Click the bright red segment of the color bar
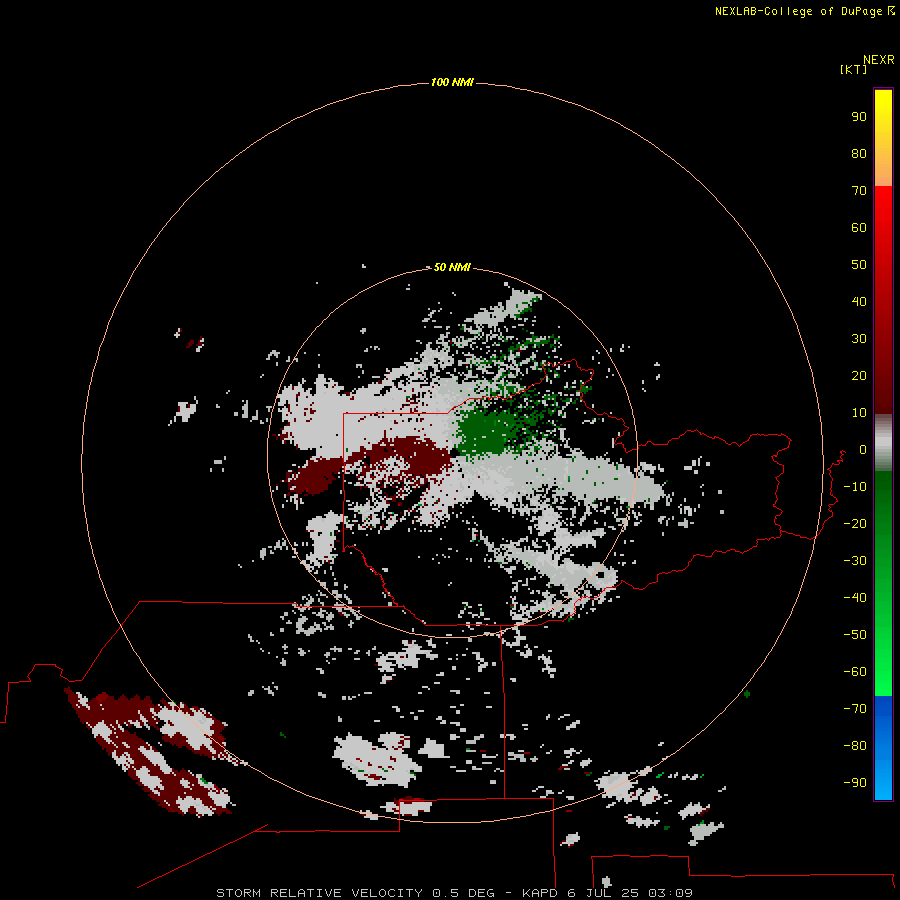This screenshot has width=900, height=900. [x=883, y=300]
